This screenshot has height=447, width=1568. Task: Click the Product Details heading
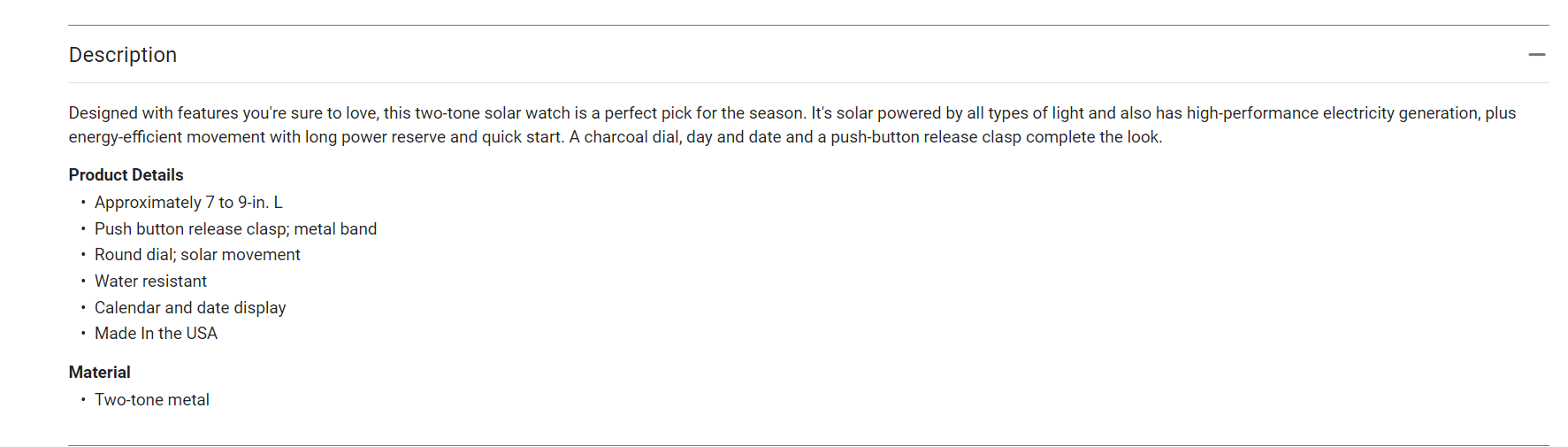pyautogui.click(x=126, y=175)
